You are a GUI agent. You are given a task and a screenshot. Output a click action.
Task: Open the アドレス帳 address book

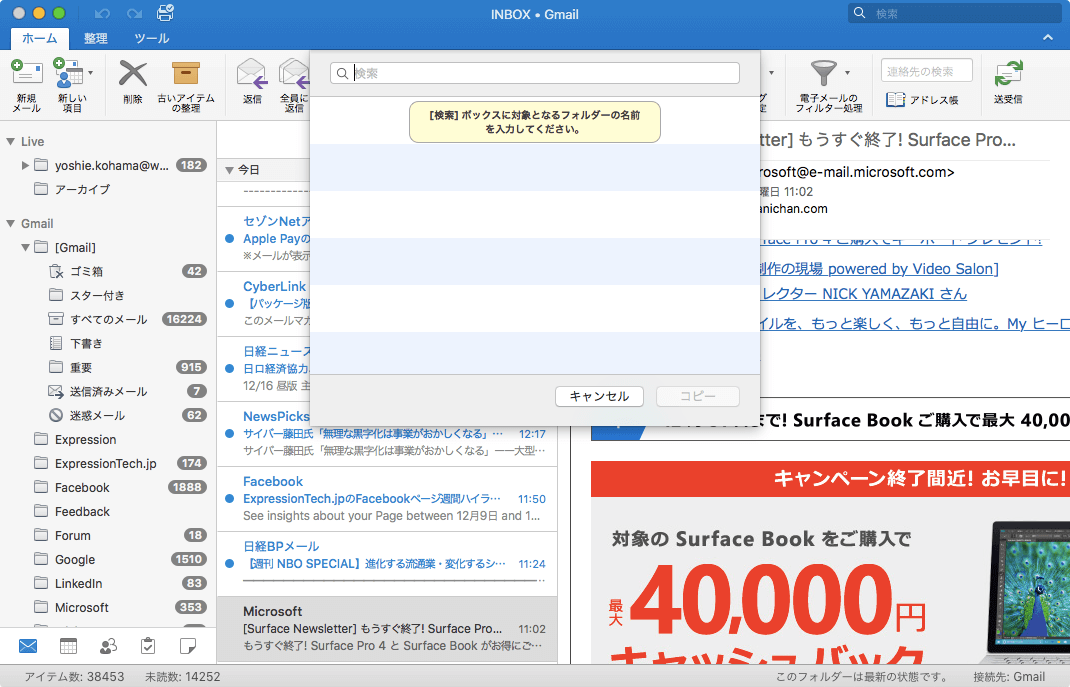[922, 100]
